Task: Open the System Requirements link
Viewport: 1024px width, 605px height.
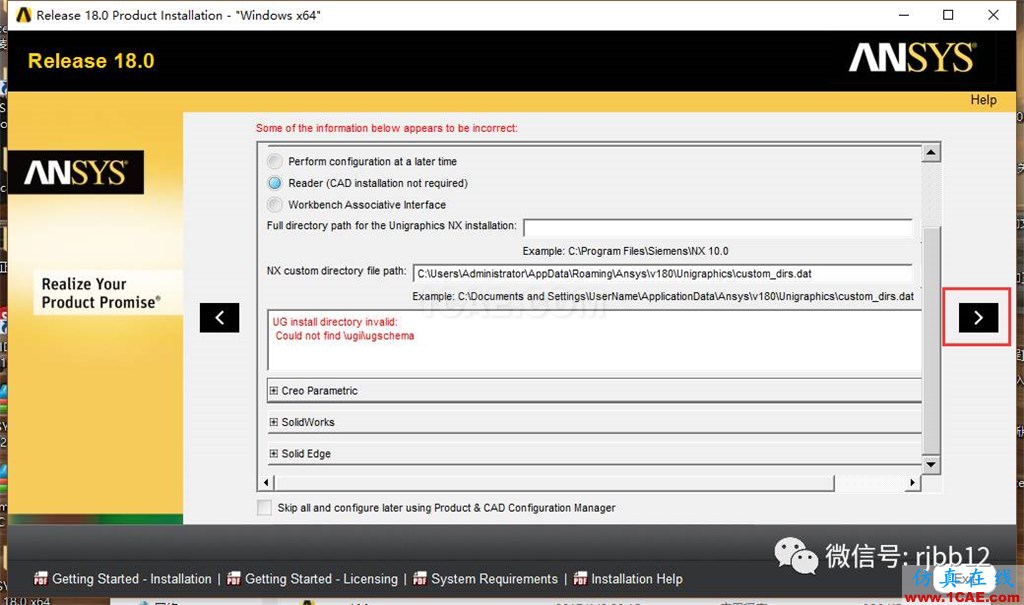Action: (494, 579)
